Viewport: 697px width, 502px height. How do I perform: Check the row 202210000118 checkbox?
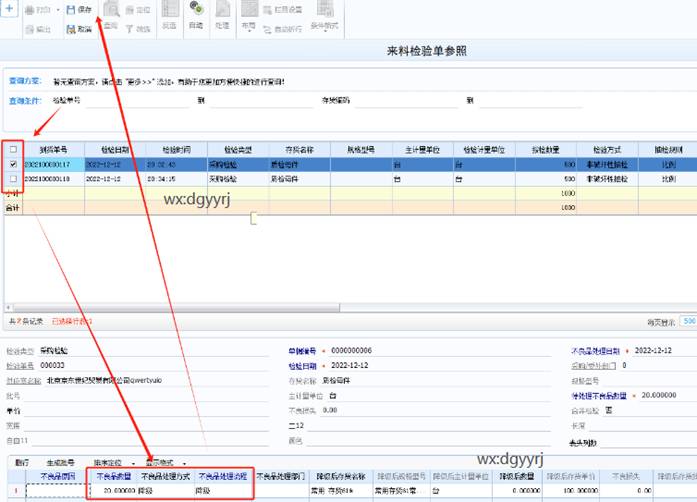tap(13, 179)
